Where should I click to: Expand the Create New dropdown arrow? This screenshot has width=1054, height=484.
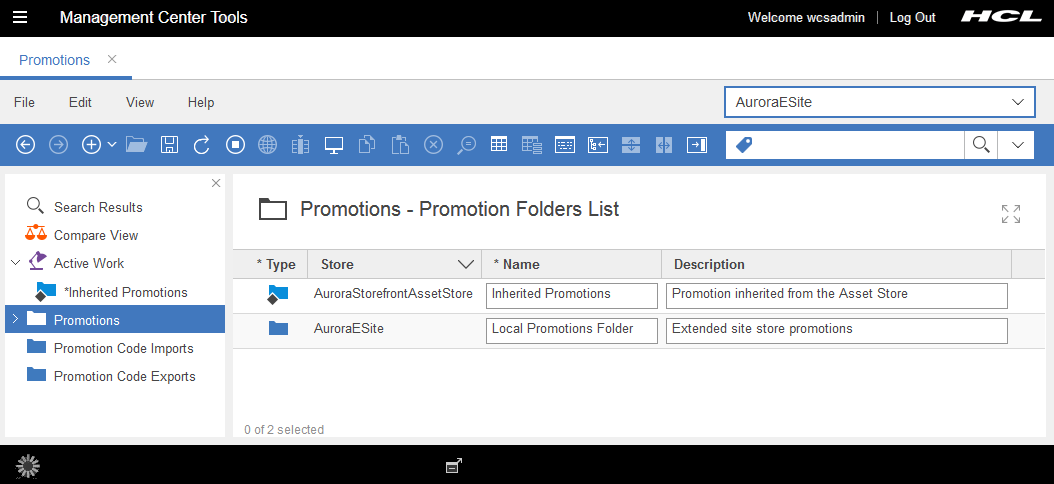coord(111,145)
